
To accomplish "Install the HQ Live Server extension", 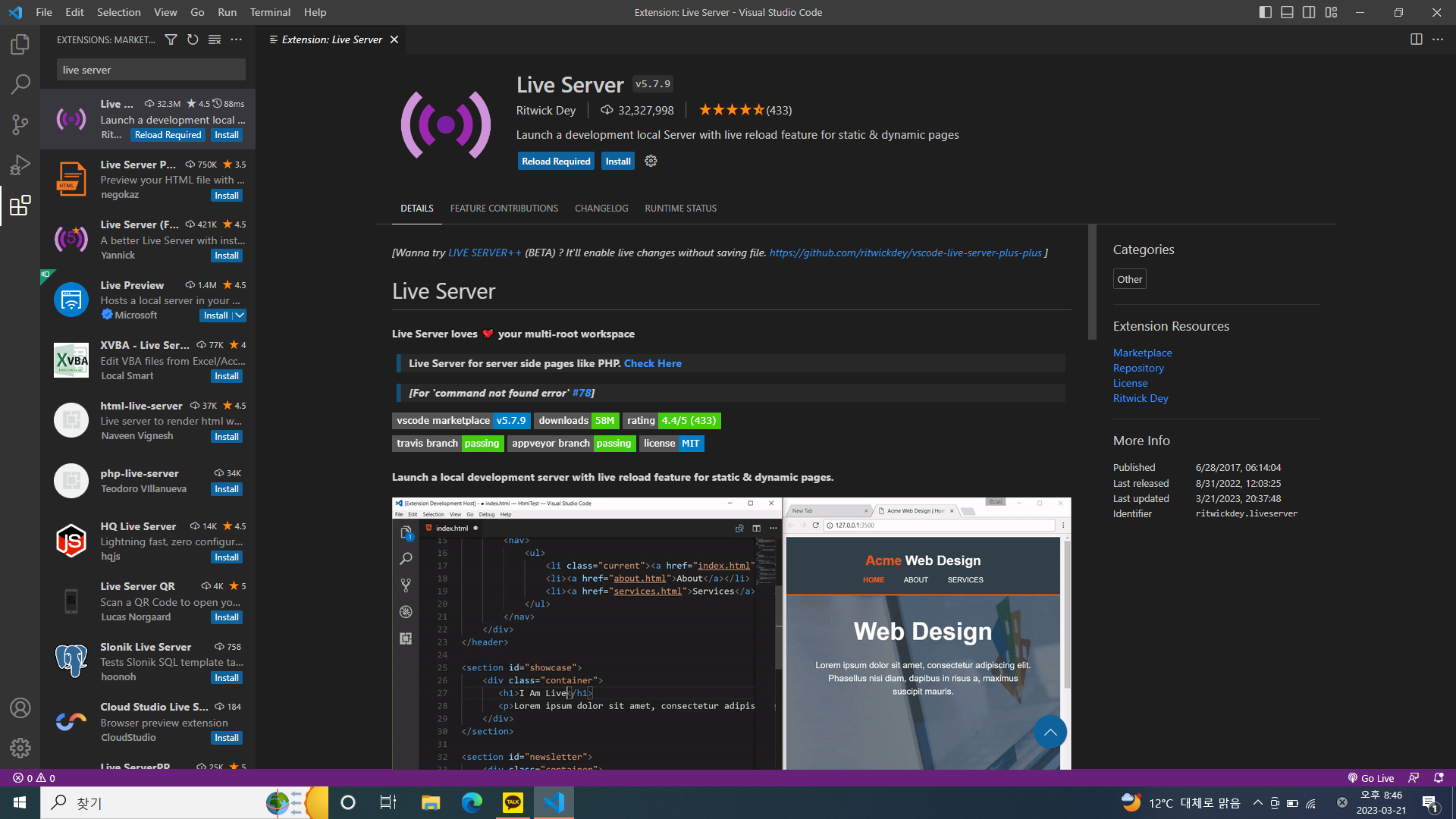I will [x=227, y=557].
